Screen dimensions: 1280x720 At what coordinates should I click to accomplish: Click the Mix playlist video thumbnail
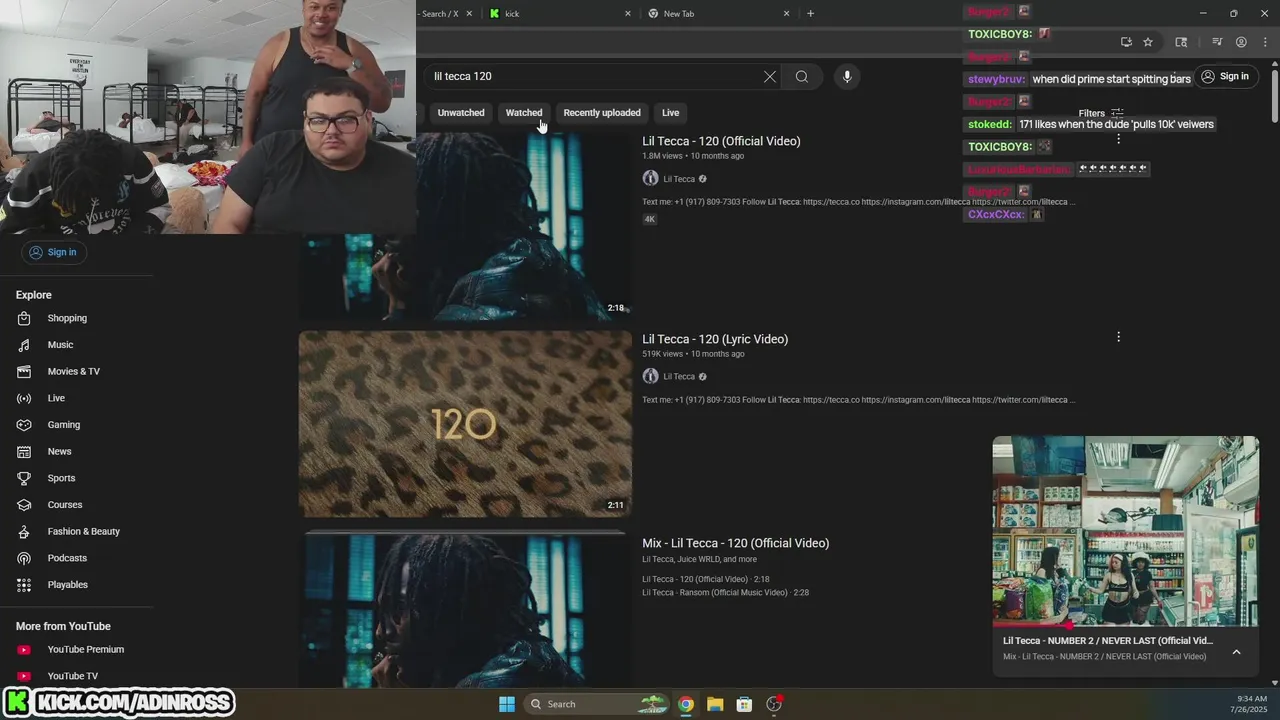[x=465, y=610]
